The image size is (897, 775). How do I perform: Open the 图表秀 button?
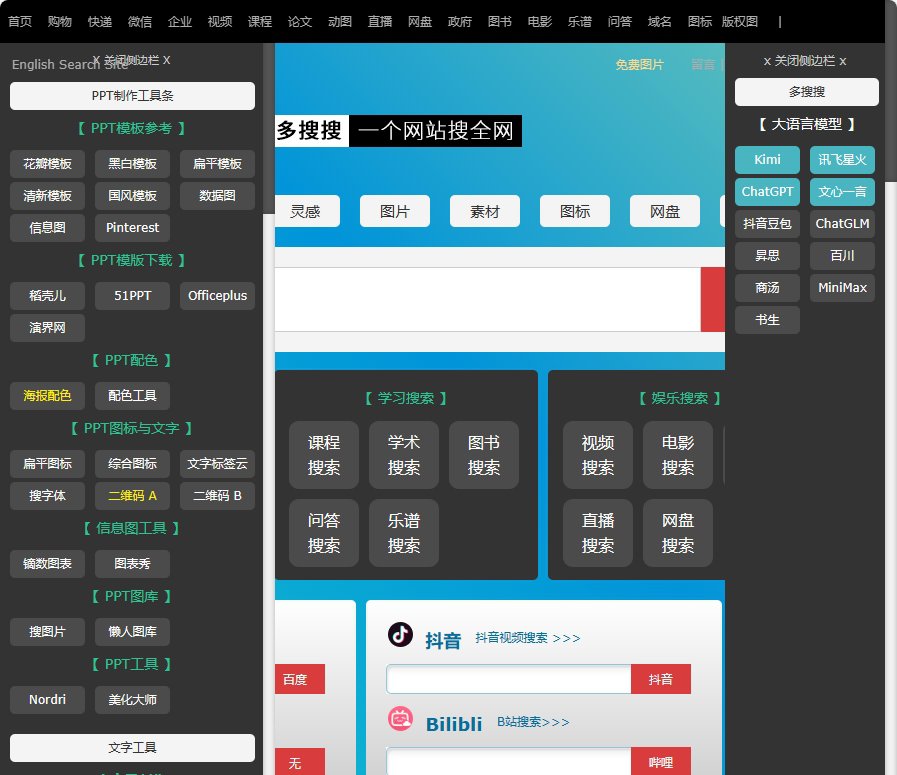132,564
